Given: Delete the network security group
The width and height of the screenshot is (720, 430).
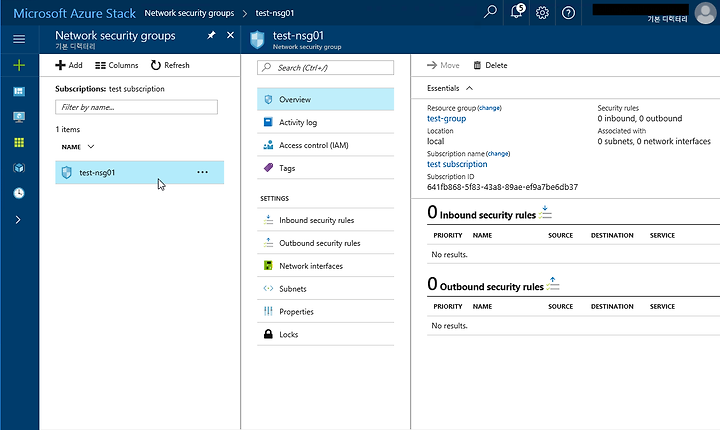Looking at the screenshot, I should point(490,65).
